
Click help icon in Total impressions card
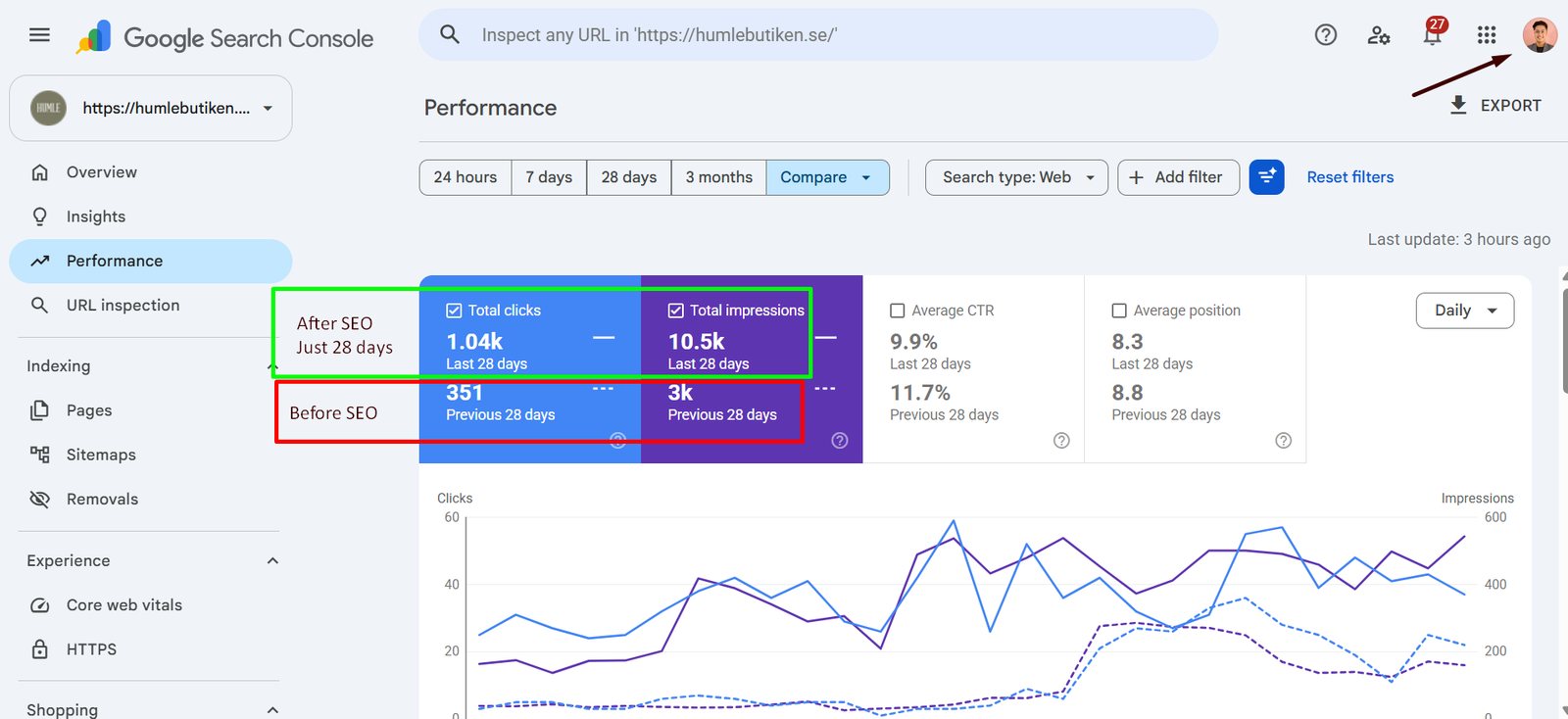click(840, 441)
